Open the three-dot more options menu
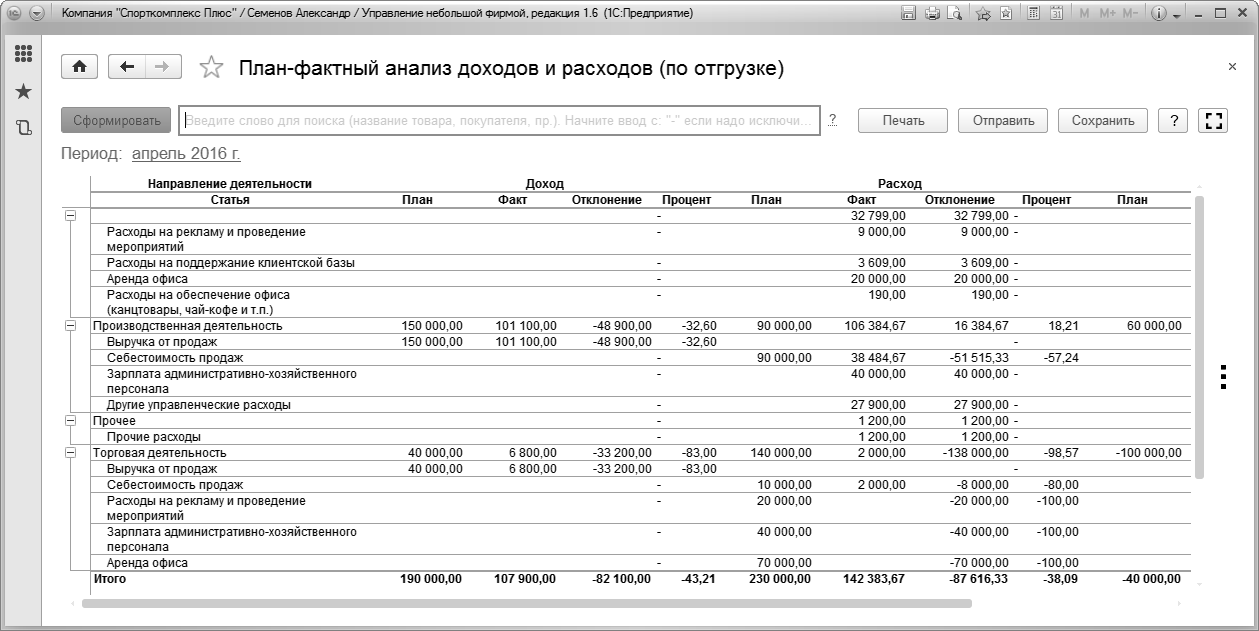This screenshot has width=1259, height=631. 1223,376
